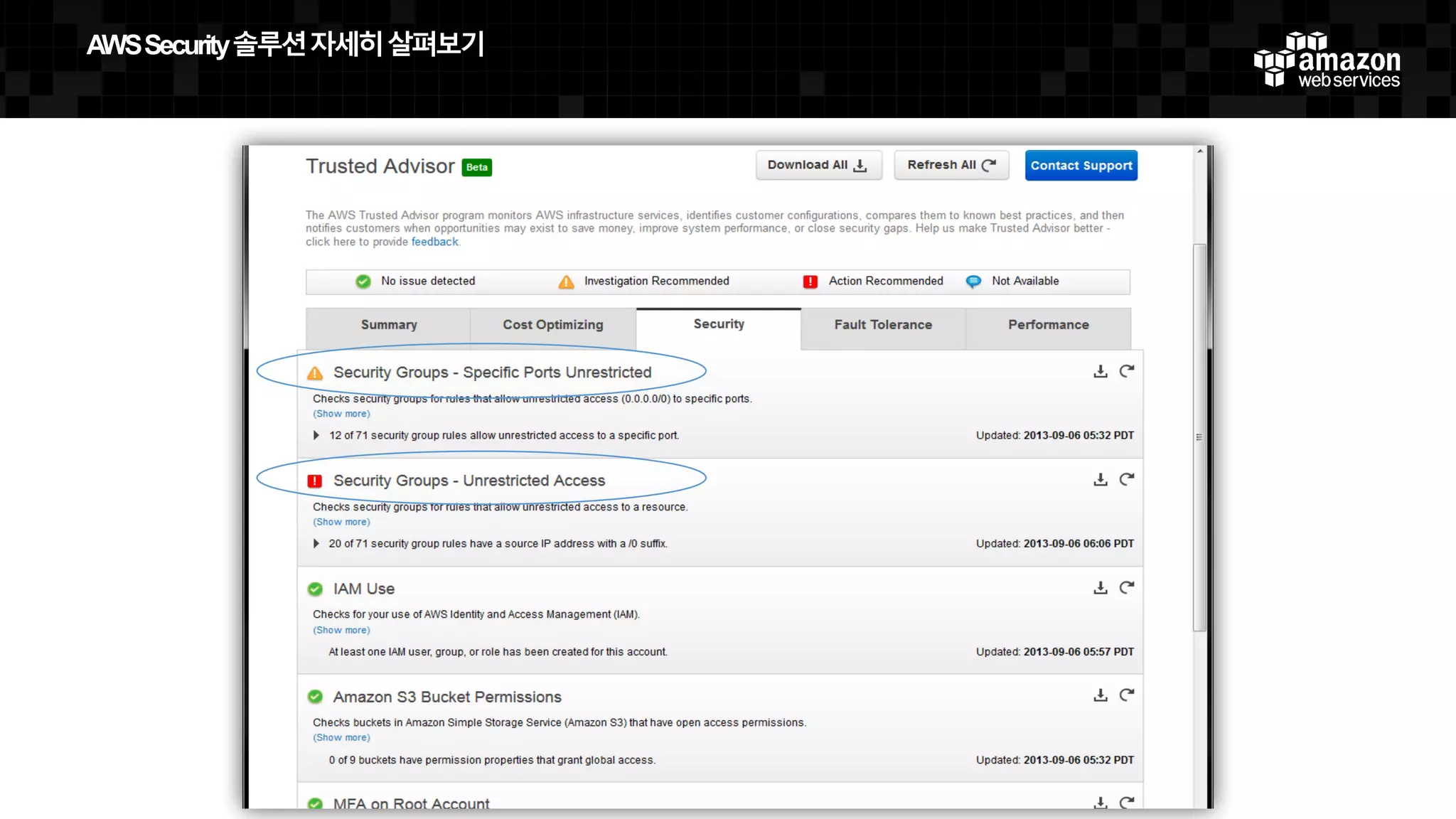Viewport: 1456px width, 819px height.
Task: Show more for IAM Use description
Action: point(341,630)
